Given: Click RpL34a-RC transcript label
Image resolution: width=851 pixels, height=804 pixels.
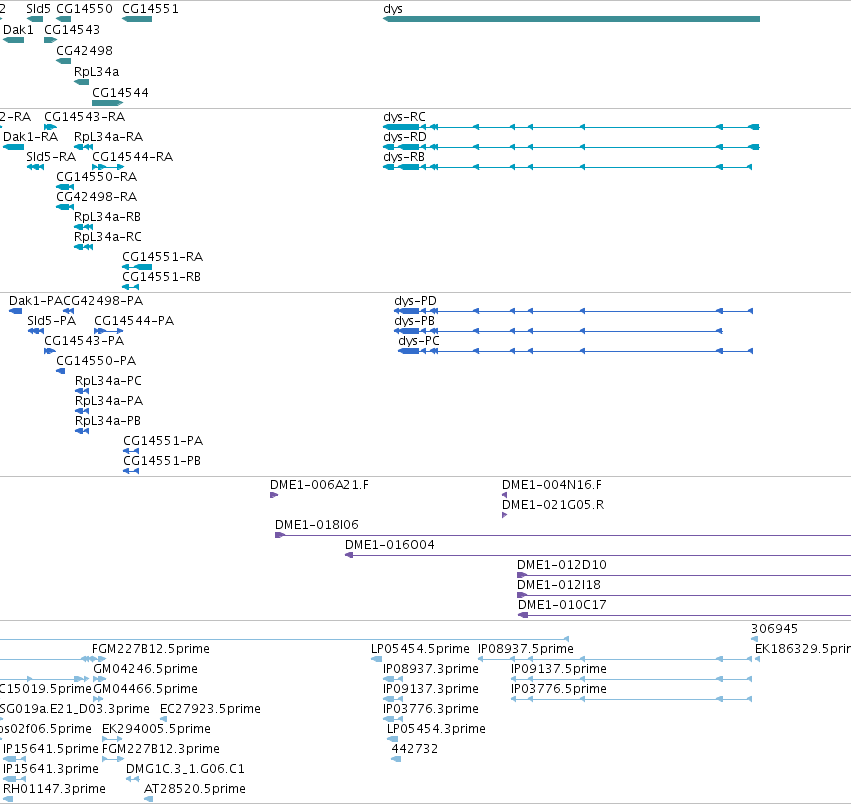Looking at the screenshot, I should click(x=107, y=237).
